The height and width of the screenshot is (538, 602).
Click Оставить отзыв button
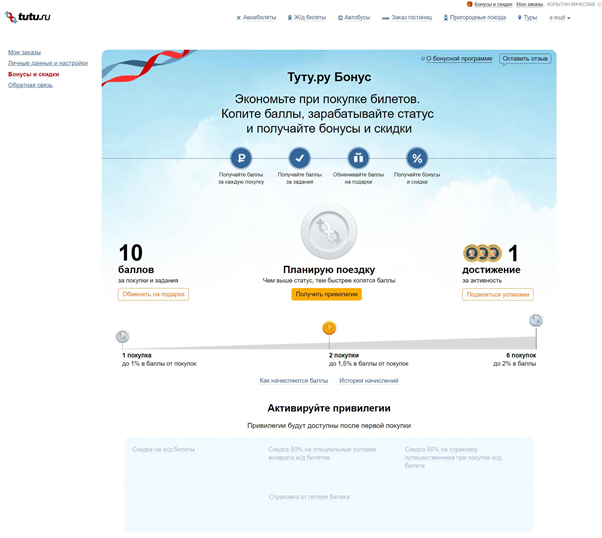point(525,59)
